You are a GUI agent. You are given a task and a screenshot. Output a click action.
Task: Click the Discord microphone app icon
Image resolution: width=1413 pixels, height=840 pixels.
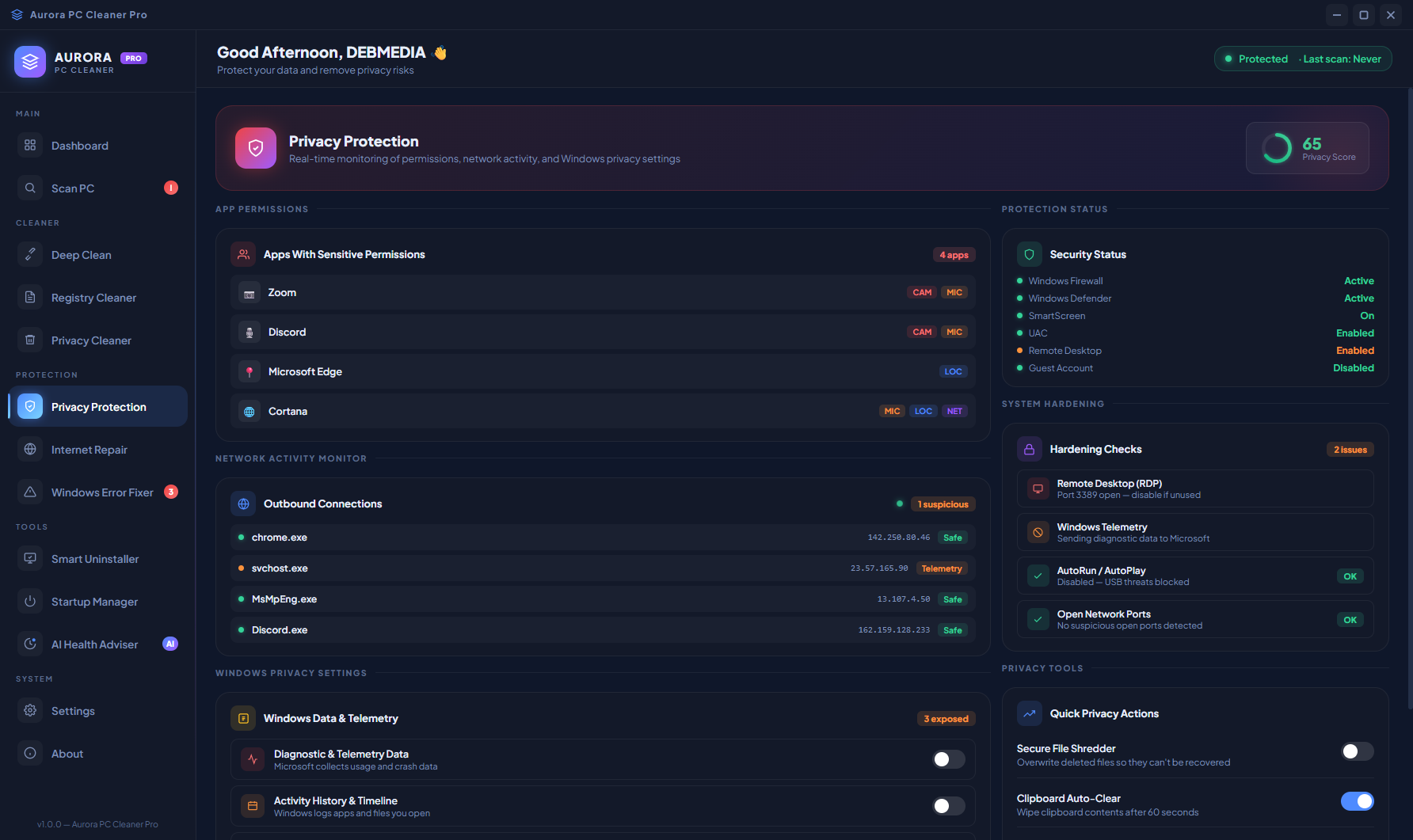coord(249,333)
